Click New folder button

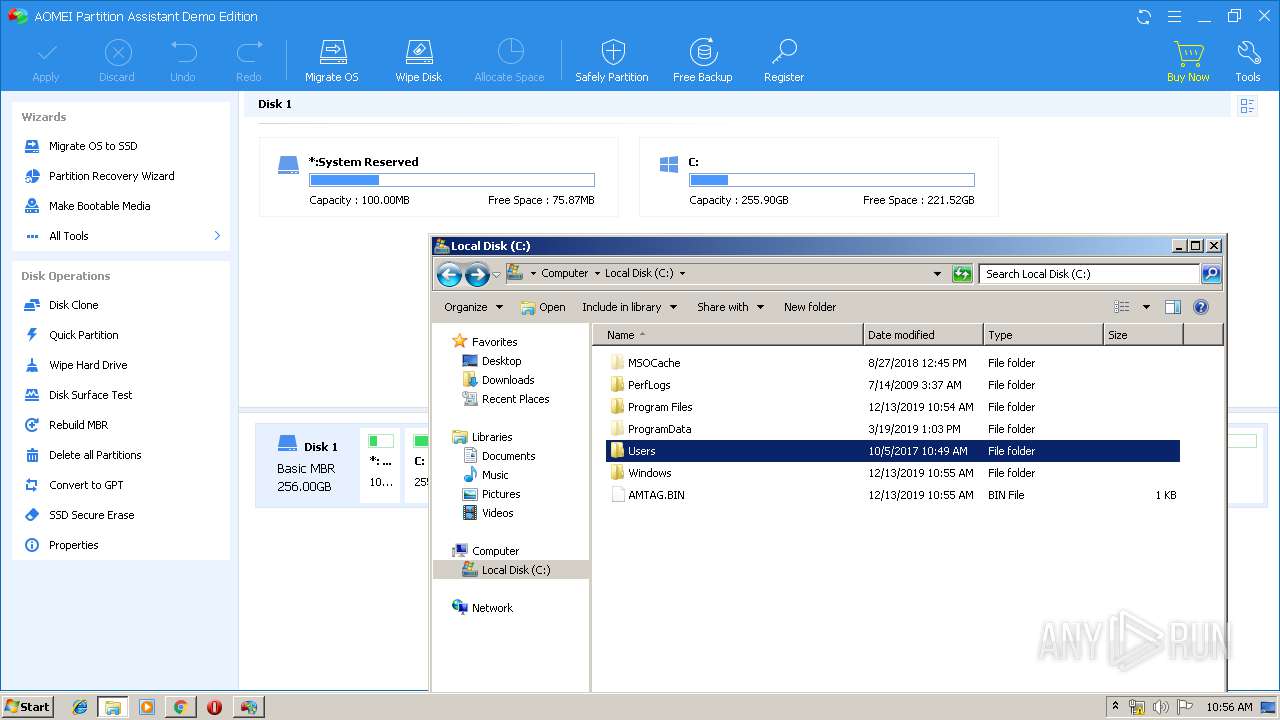810,307
